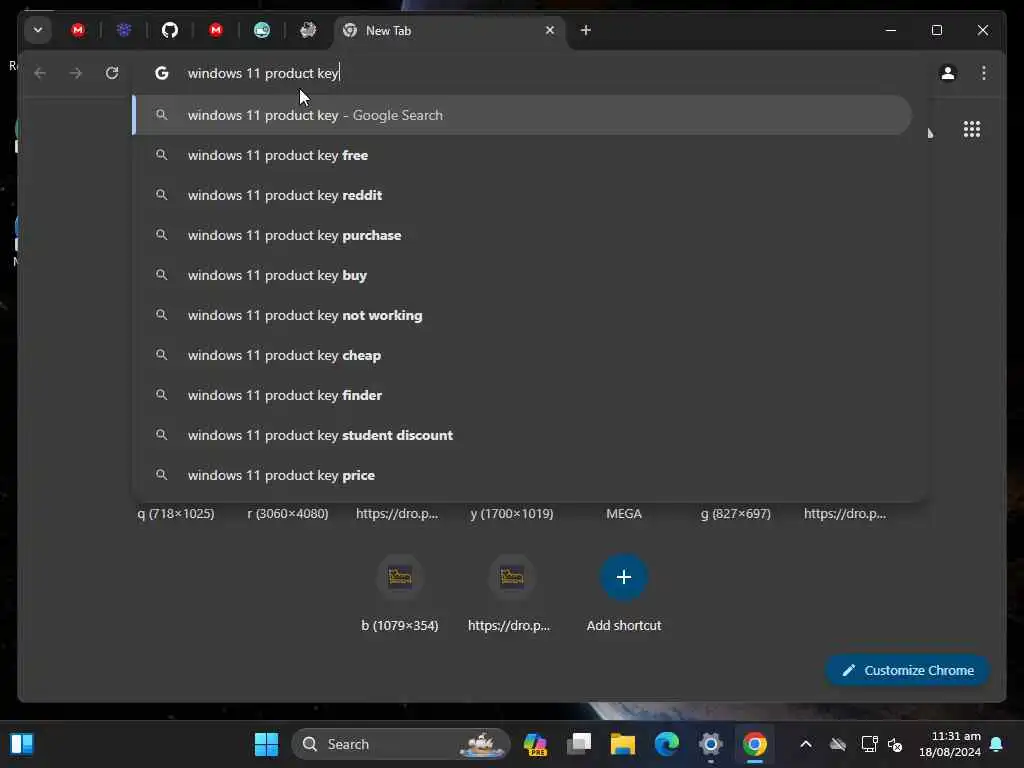Image resolution: width=1024 pixels, height=768 pixels.
Task: Click the muted volume tray icon
Action: coord(895,744)
